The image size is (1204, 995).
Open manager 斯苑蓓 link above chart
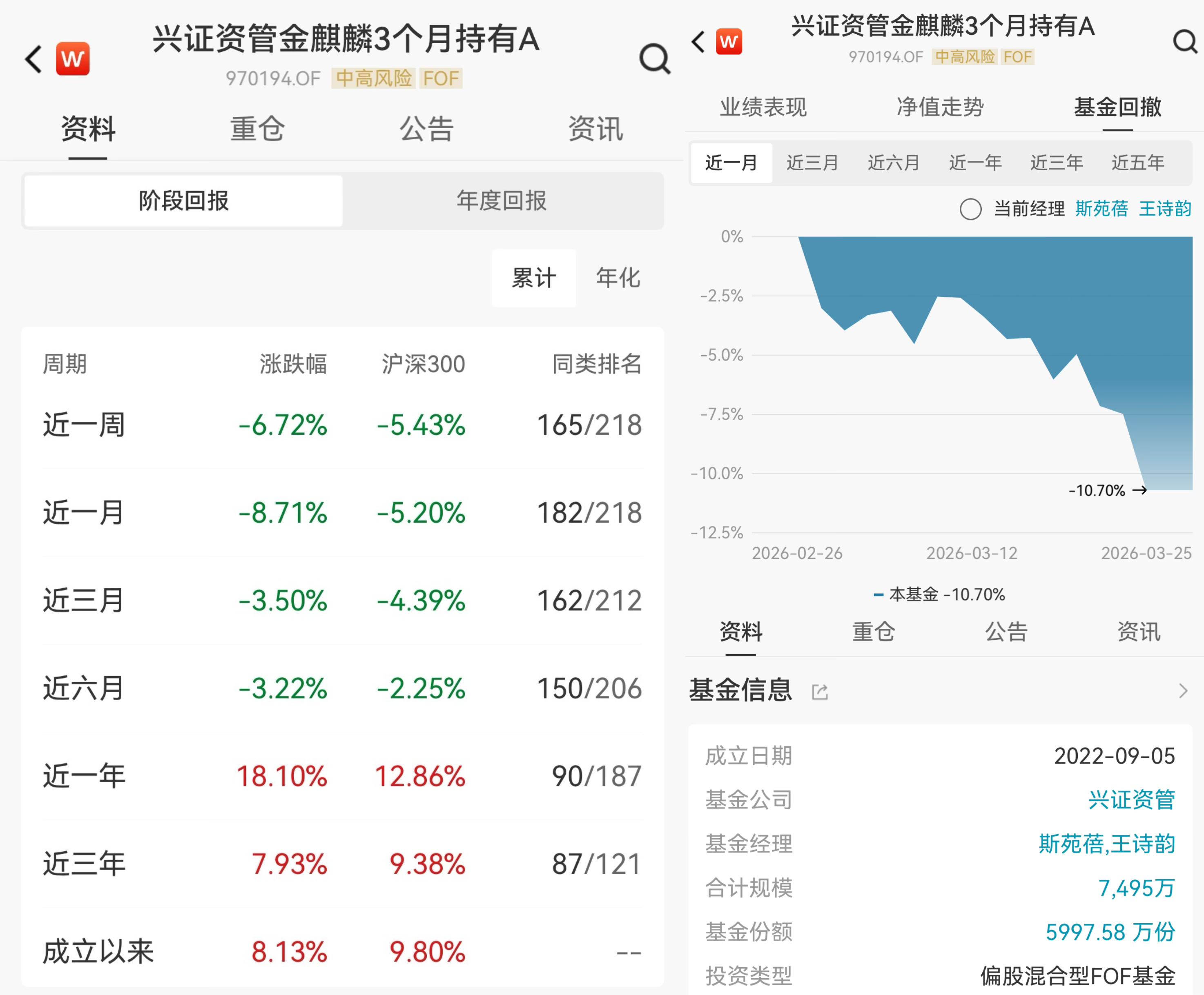[1101, 209]
